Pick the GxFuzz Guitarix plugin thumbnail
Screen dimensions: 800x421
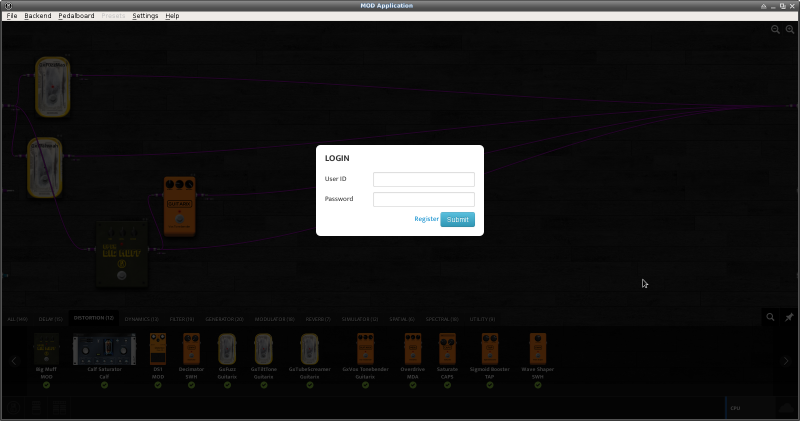[x=227, y=349]
